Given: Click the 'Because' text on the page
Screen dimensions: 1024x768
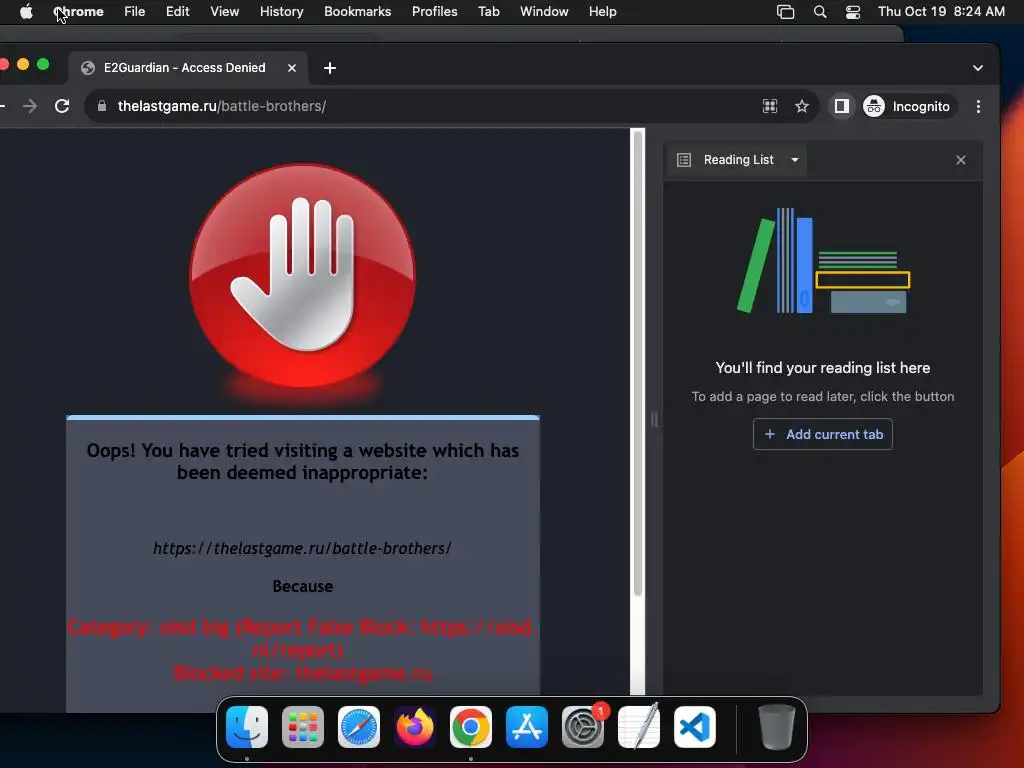Looking at the screenshot, I should [x=302, y=586].
